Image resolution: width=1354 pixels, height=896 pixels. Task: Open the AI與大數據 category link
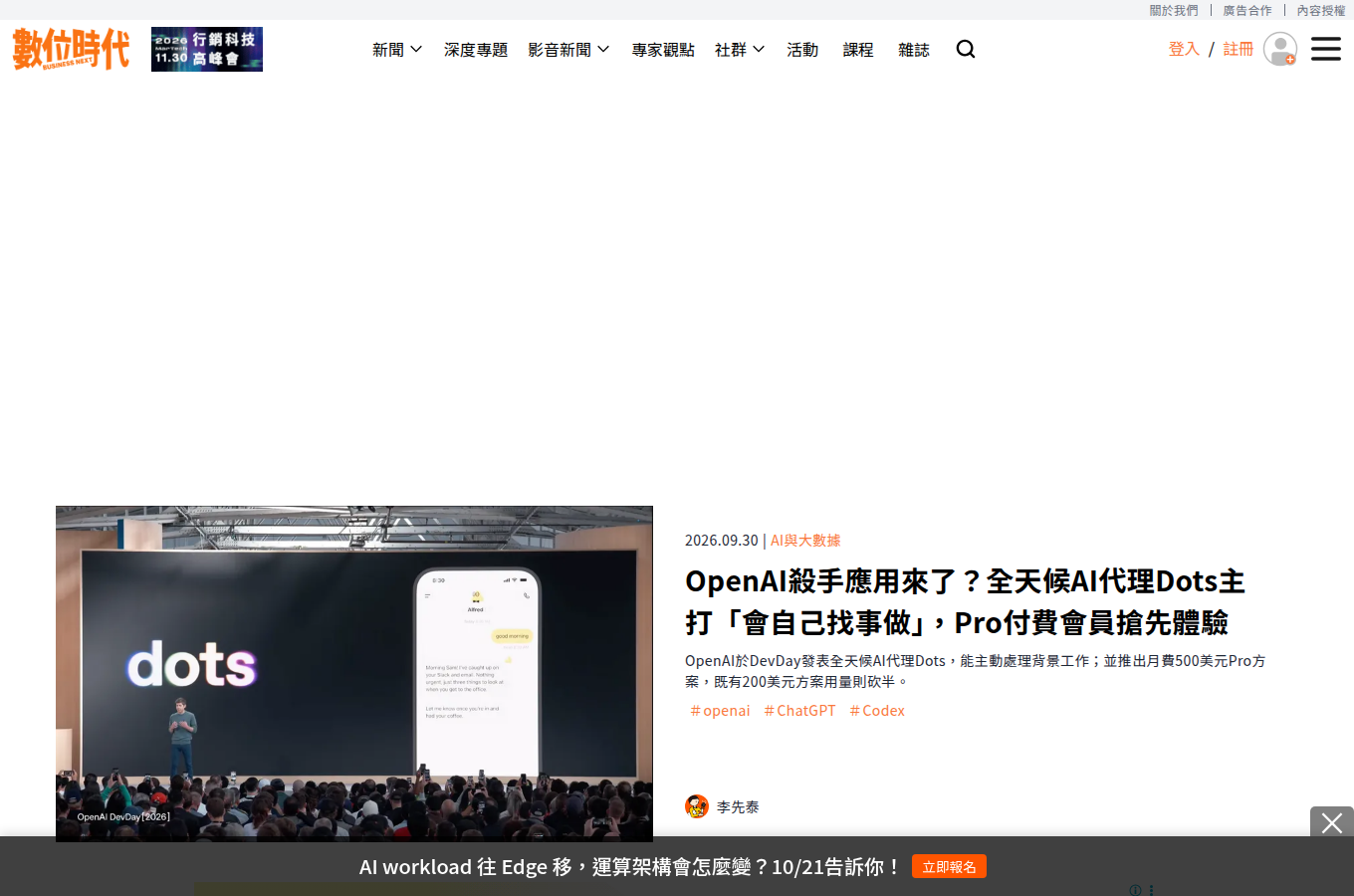(805, 541)
